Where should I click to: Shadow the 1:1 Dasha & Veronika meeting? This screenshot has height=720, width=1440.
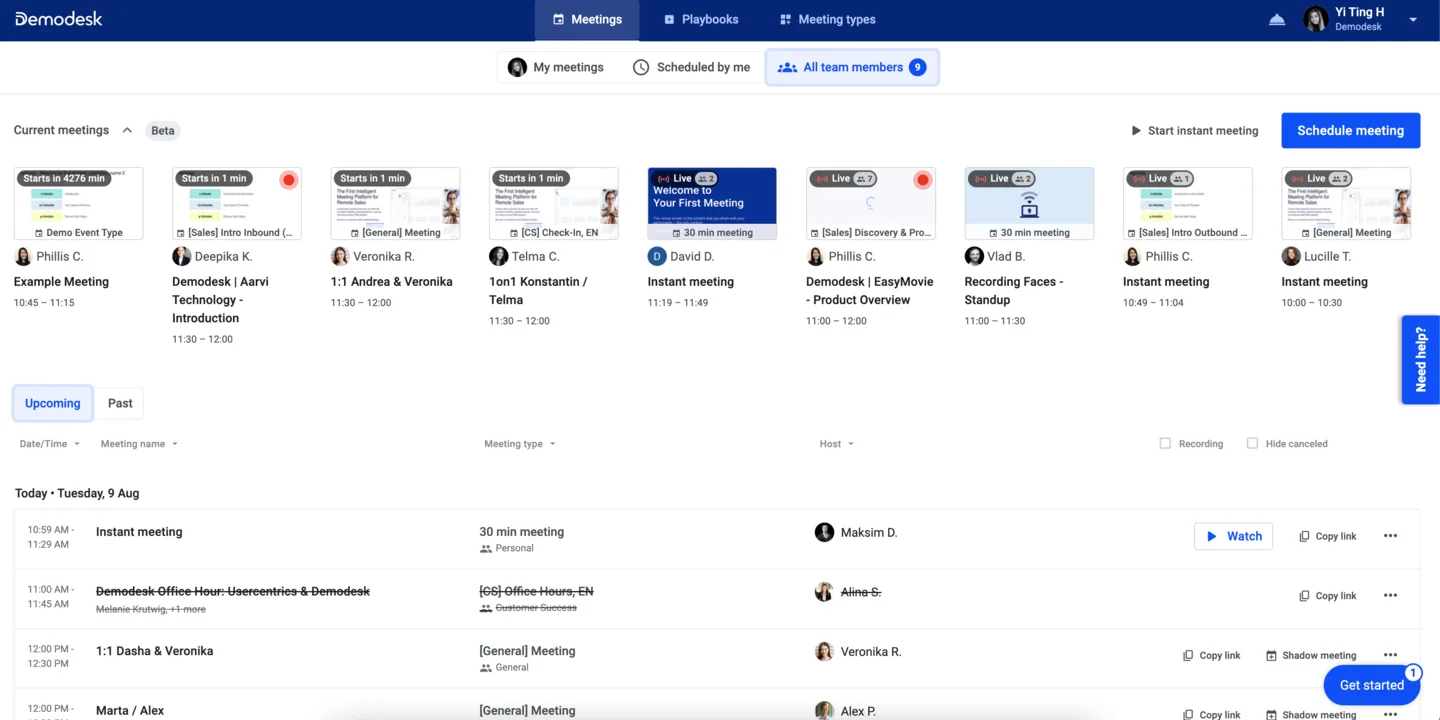pyautogui.click(x=1311, y=655)
